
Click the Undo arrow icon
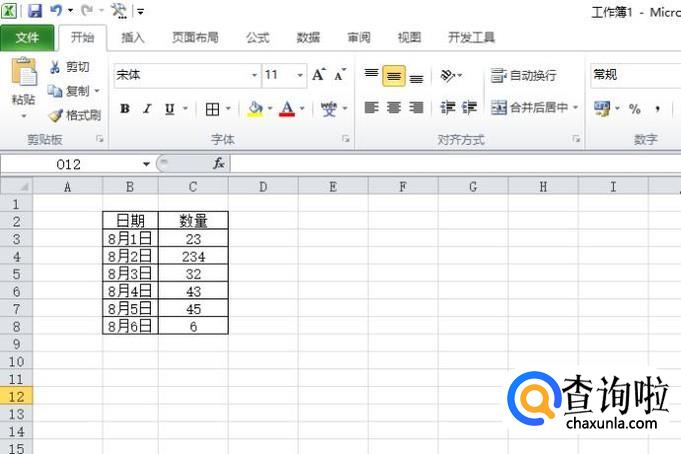pyautogui.click(x=56, y=11)
